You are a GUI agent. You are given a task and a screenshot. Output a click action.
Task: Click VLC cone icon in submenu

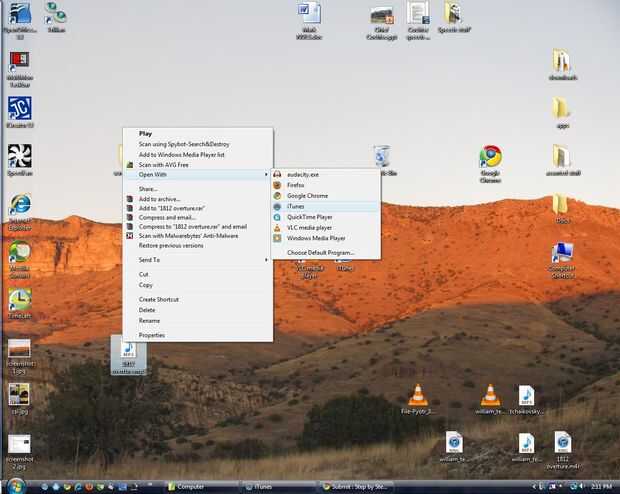(x=278, y=228)
